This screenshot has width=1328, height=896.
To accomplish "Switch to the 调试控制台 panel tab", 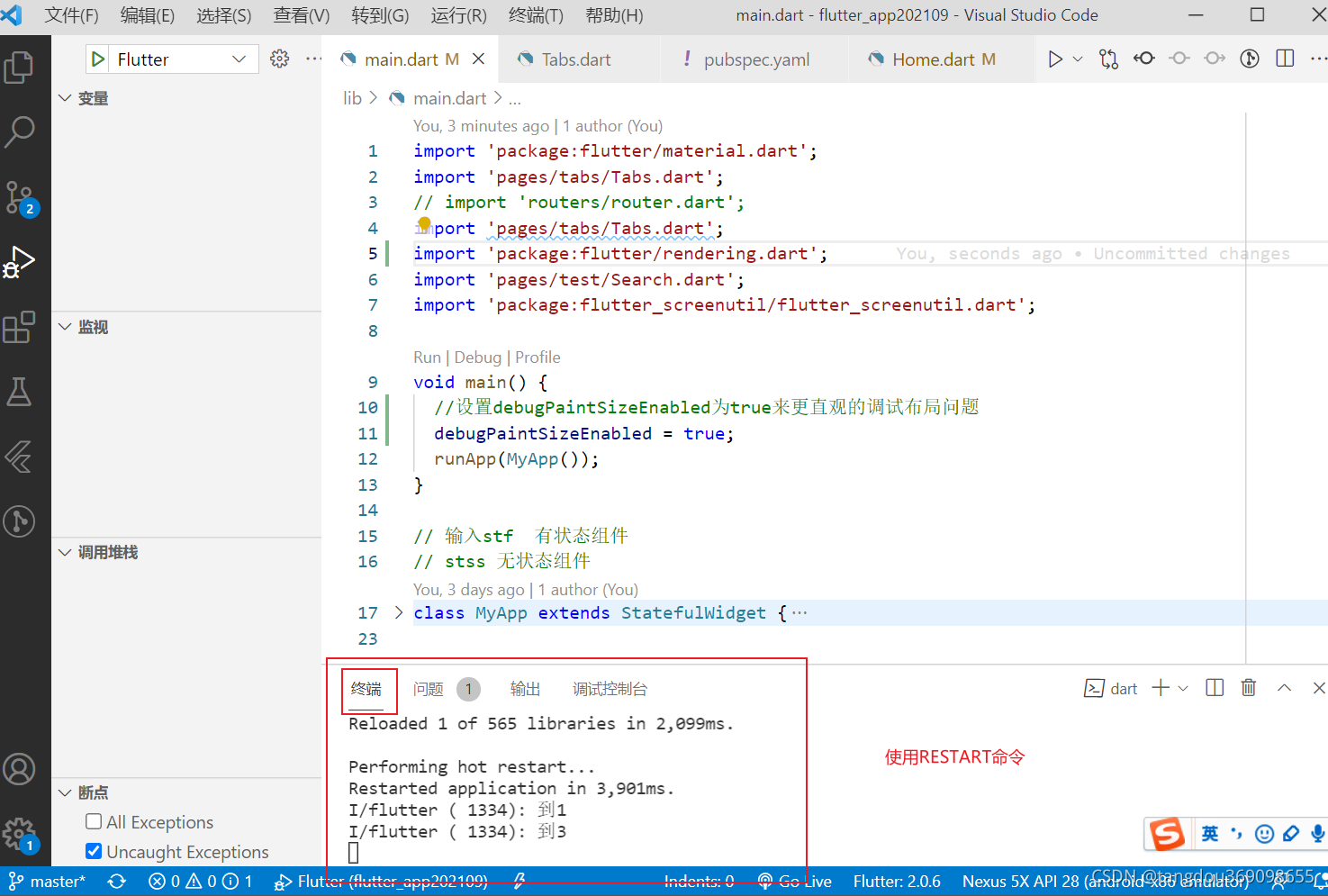I will click(610, 689).
